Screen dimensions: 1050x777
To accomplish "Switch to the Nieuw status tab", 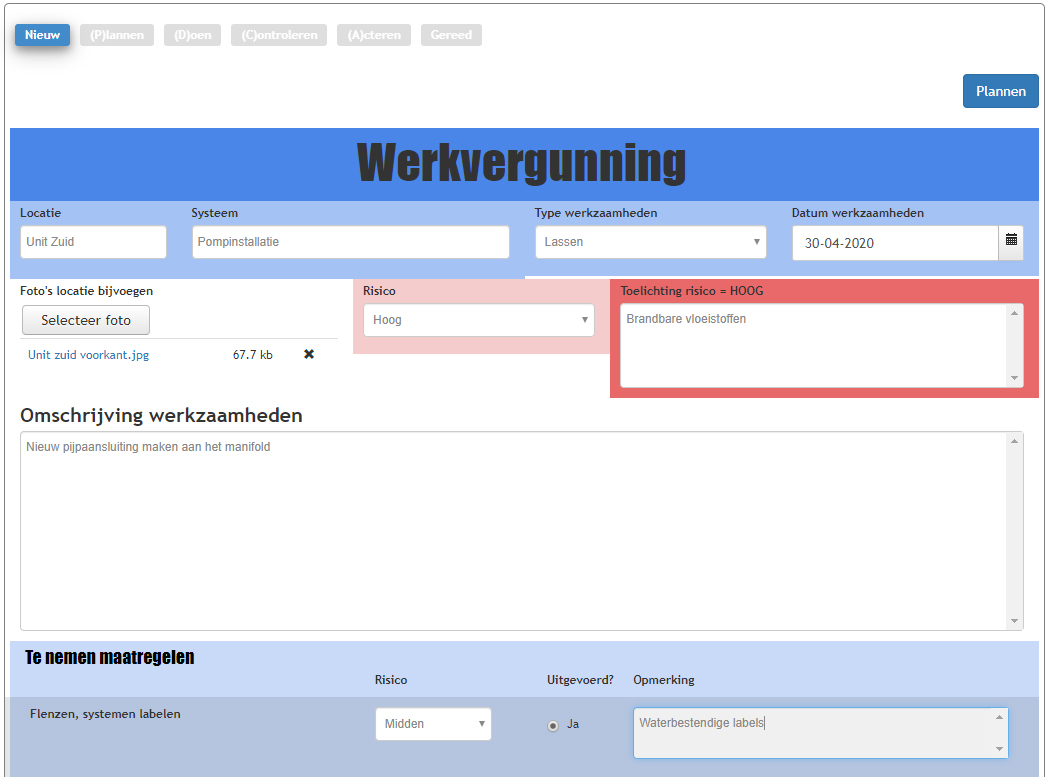I will click(42, 35).
